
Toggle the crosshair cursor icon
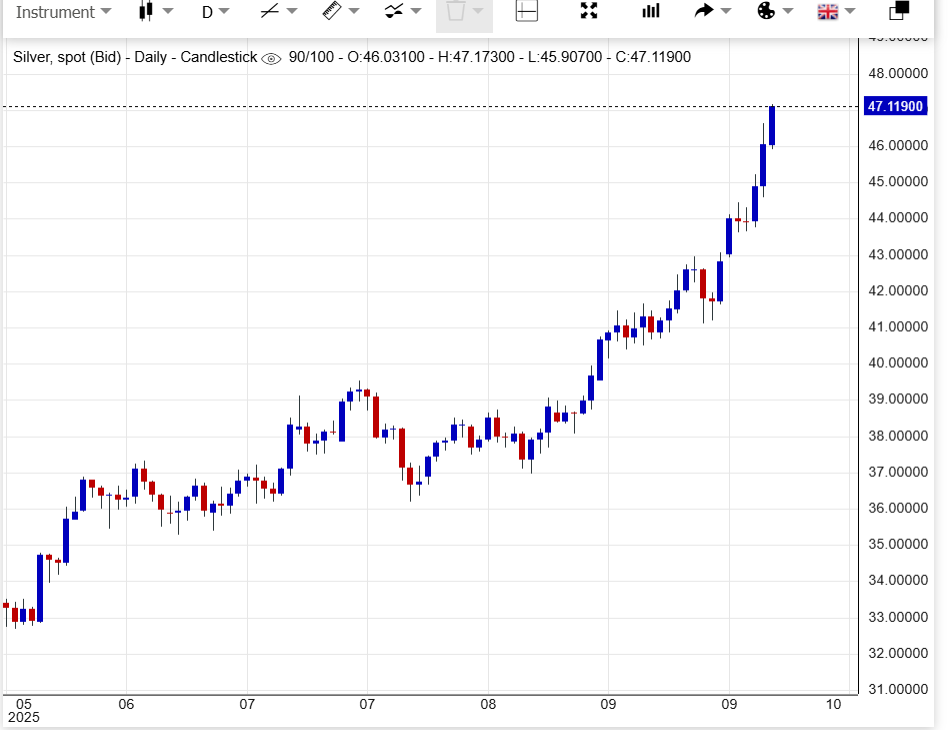point(527,11)
